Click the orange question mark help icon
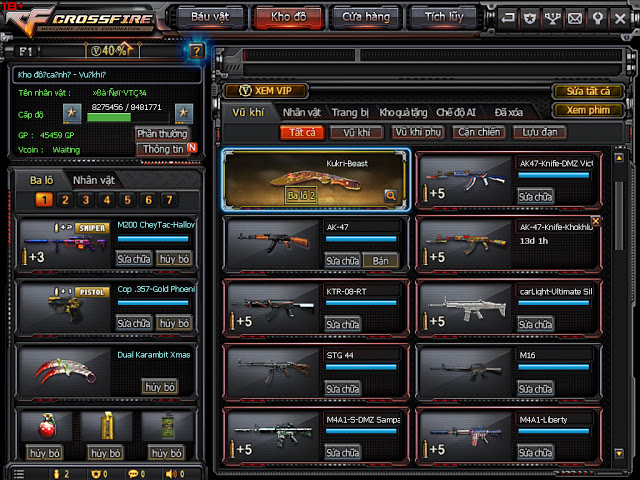The width and height of the screenshot is (640, 480). 197,51
